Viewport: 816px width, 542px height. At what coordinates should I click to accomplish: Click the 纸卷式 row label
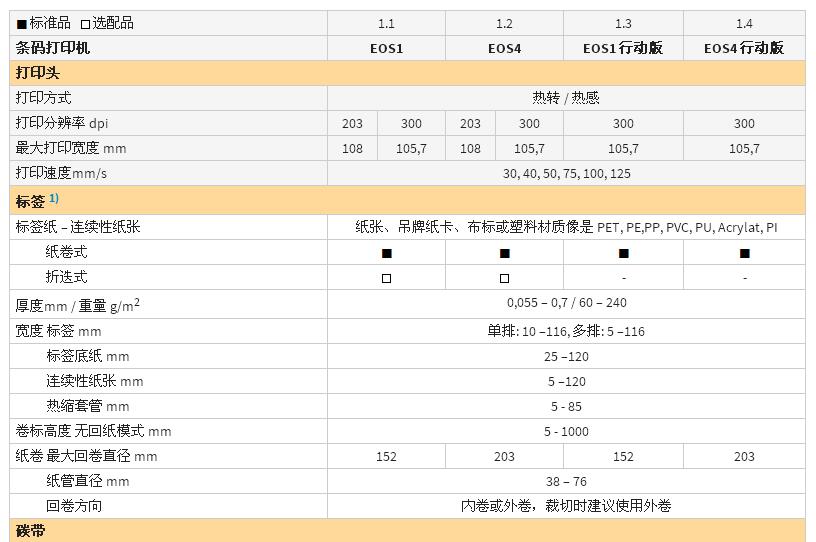tap(66, 252)
